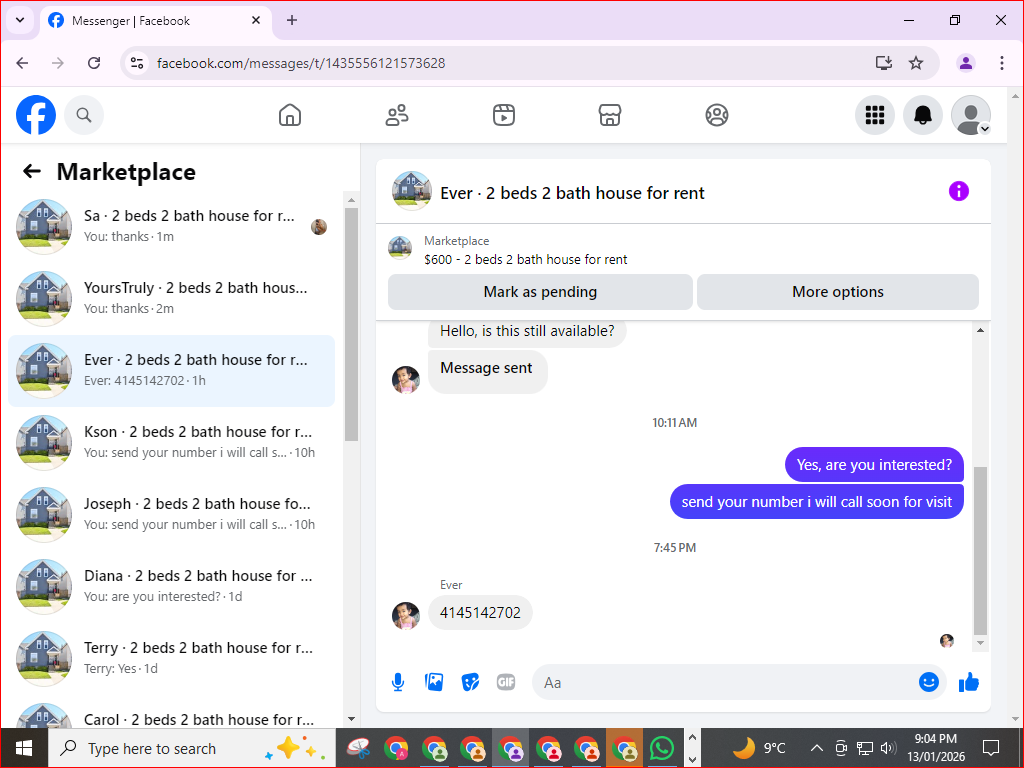Screen dimensions: 1024x768
Task: Click back arrow beside Marketplace heading
Action: (x=32, y=172)
